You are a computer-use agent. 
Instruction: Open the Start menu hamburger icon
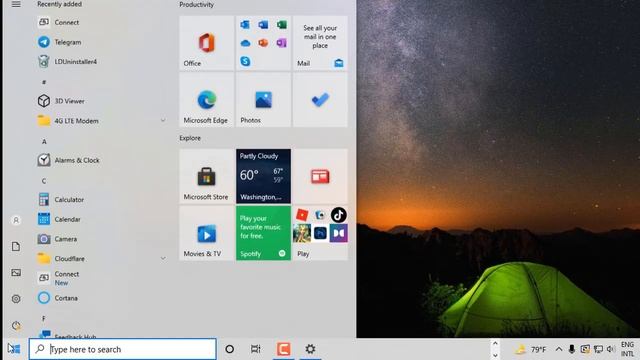coord(16,4)
